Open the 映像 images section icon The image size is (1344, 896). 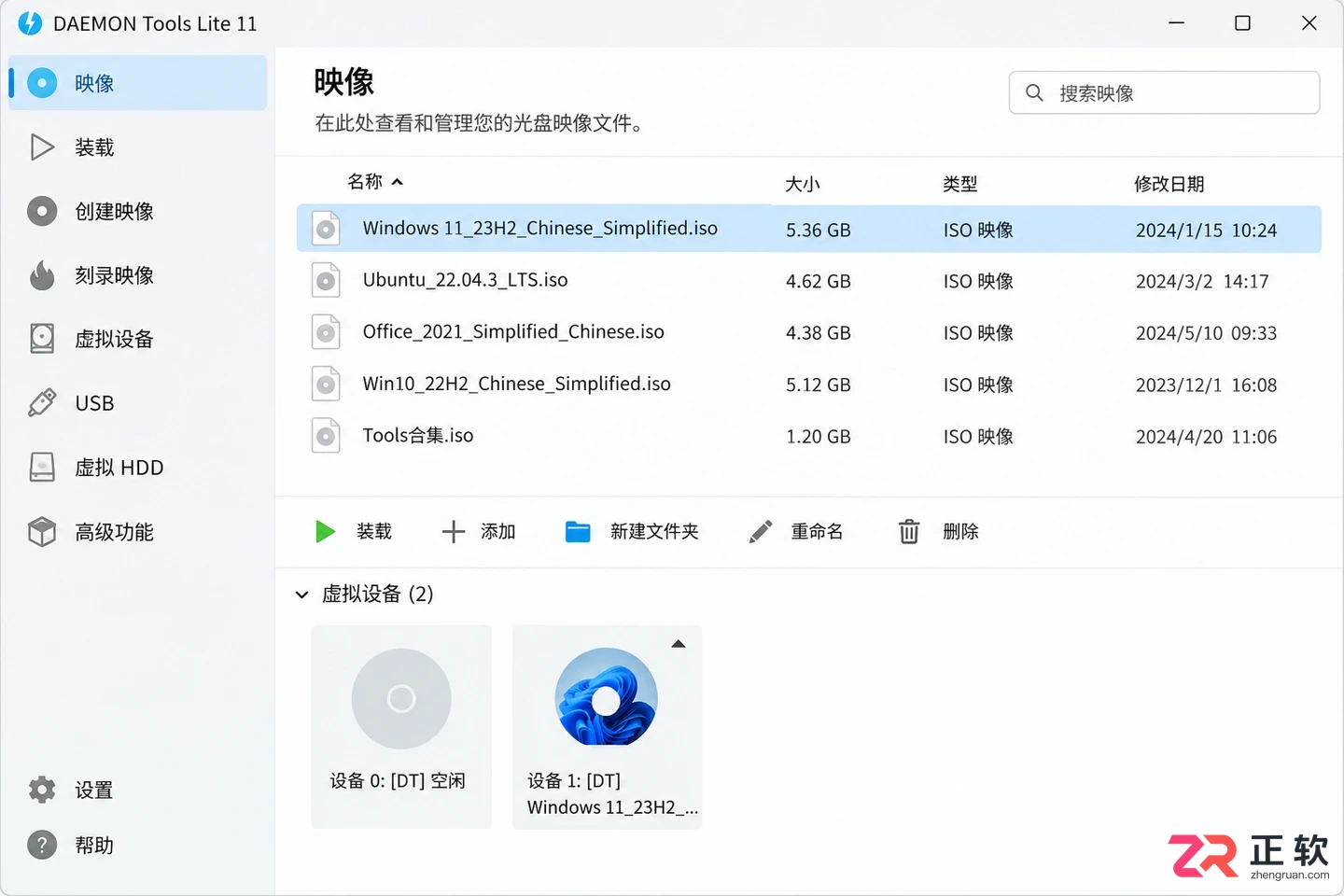click(x=42, y=83)
